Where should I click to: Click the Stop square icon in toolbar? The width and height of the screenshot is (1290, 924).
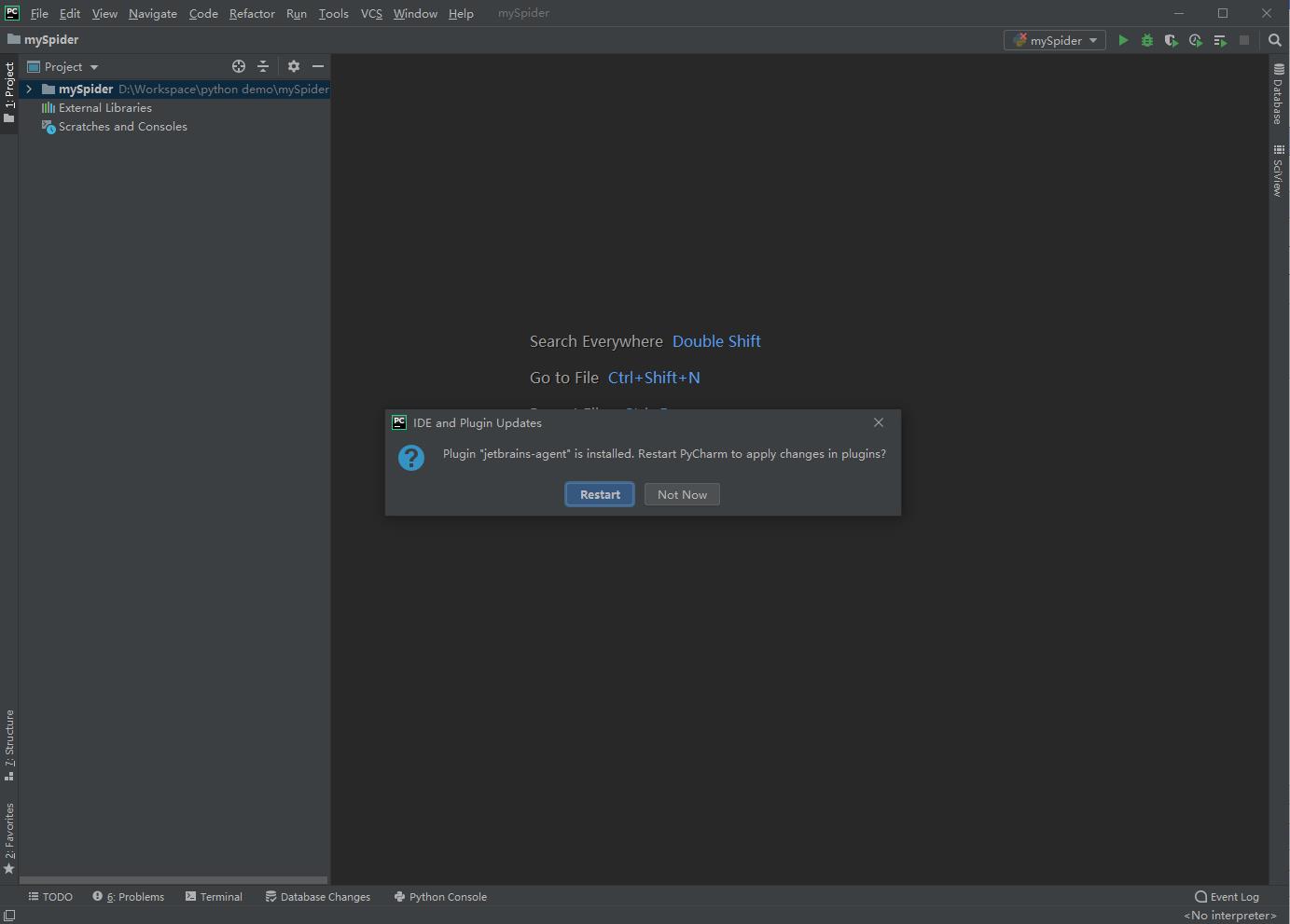pos(1244,40)
